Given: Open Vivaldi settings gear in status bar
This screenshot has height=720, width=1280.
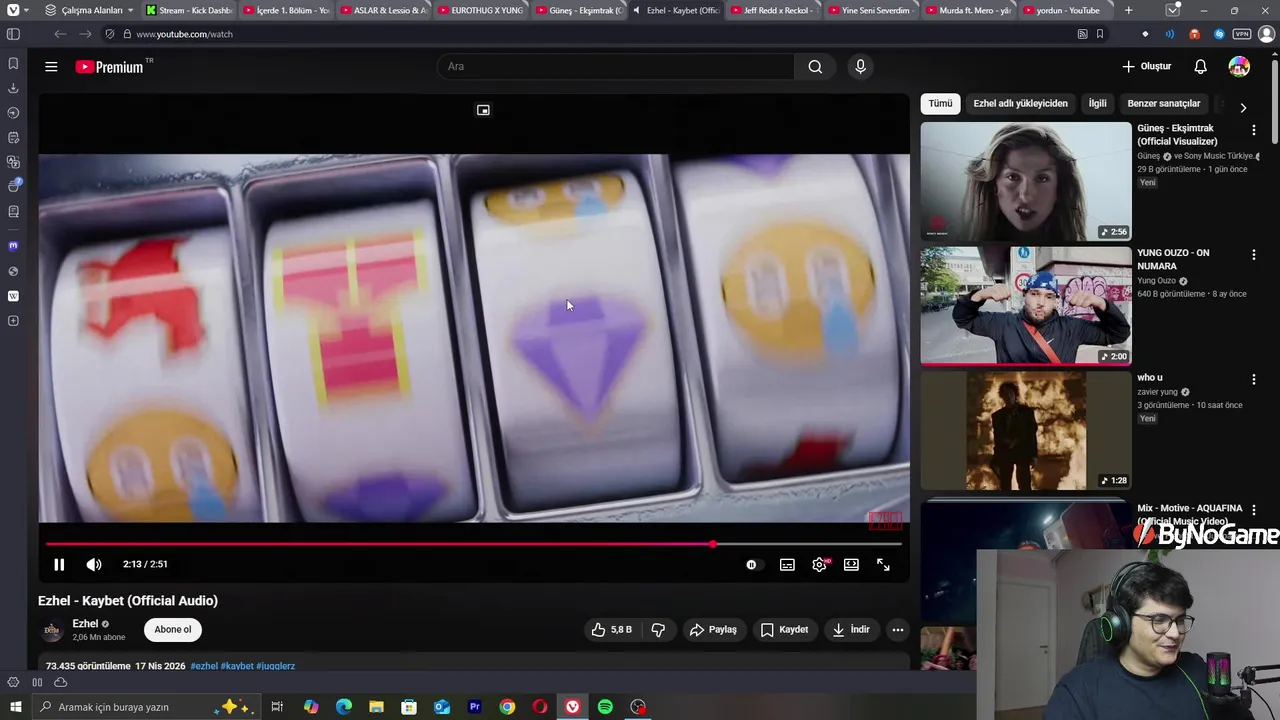Looking at the screenshot, I should coord(13,683).
